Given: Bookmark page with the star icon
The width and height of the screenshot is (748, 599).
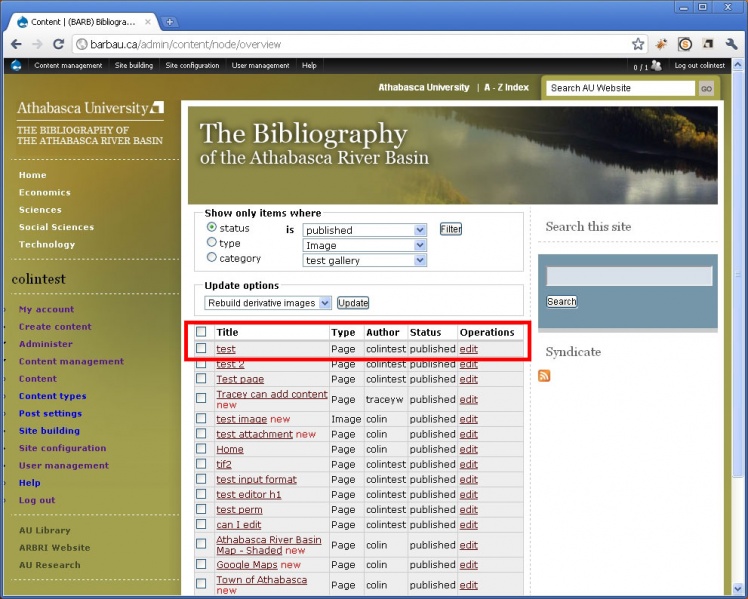Looking at the screenshot, I should coord(638,44).
